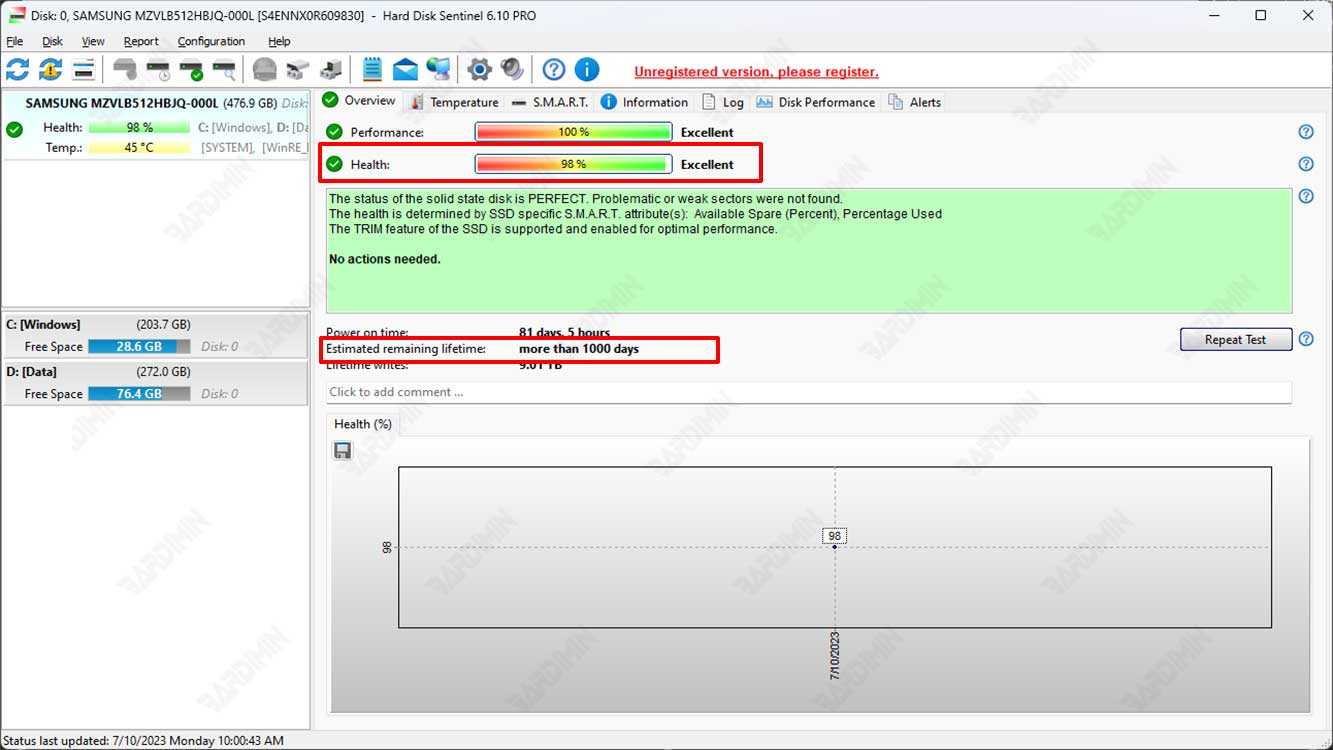1333x750 pixels.
Task: Switch to the Temperature tab
Action: (454, 102)
